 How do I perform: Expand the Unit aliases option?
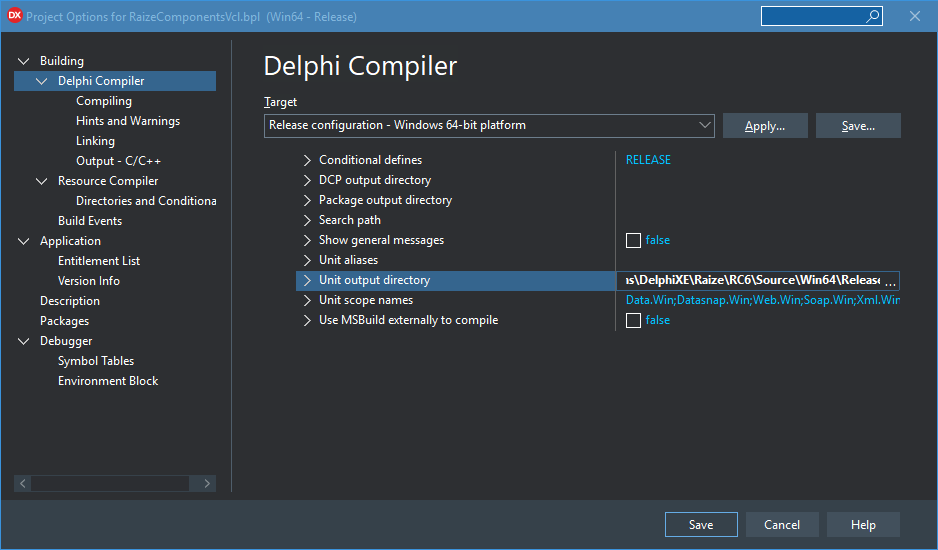(307, 260)
